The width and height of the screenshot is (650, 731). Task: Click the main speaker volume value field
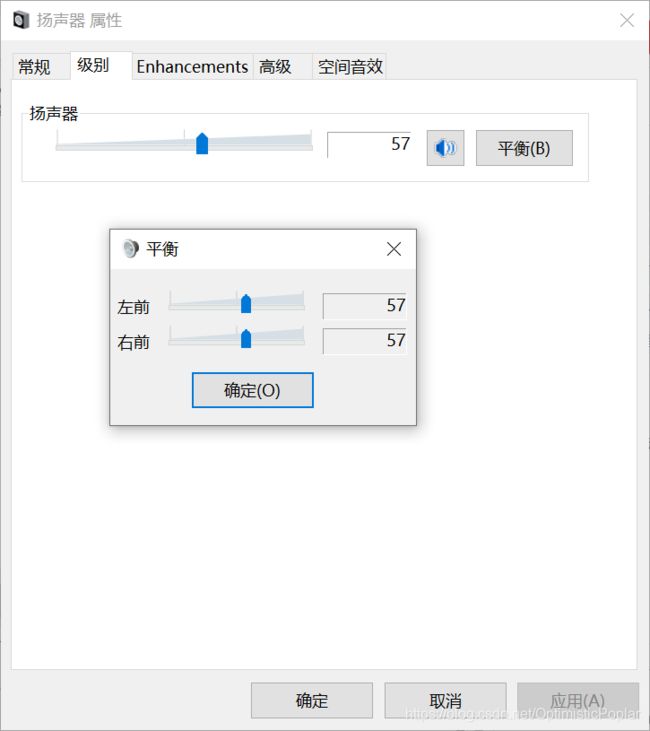(369, 145)
